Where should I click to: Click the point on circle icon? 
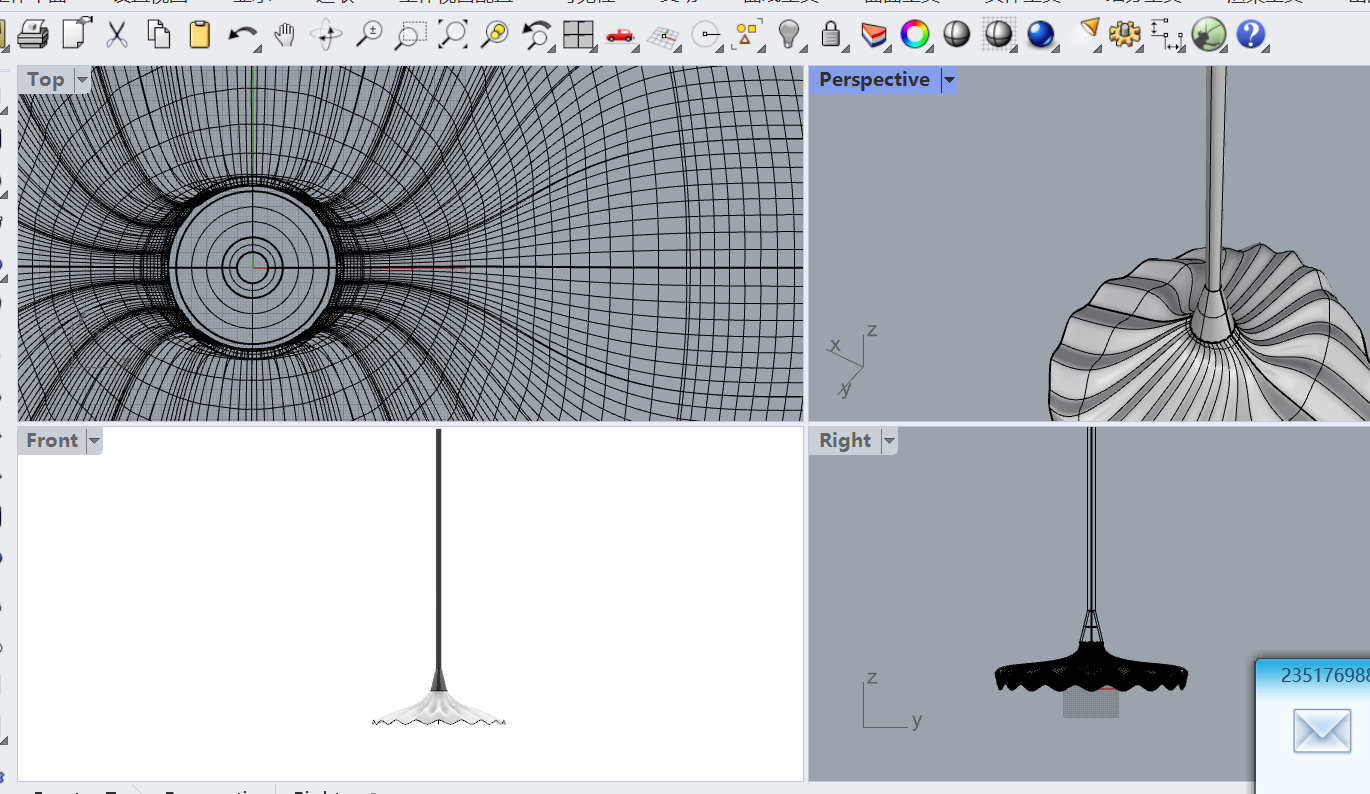[x=707, y=35]
